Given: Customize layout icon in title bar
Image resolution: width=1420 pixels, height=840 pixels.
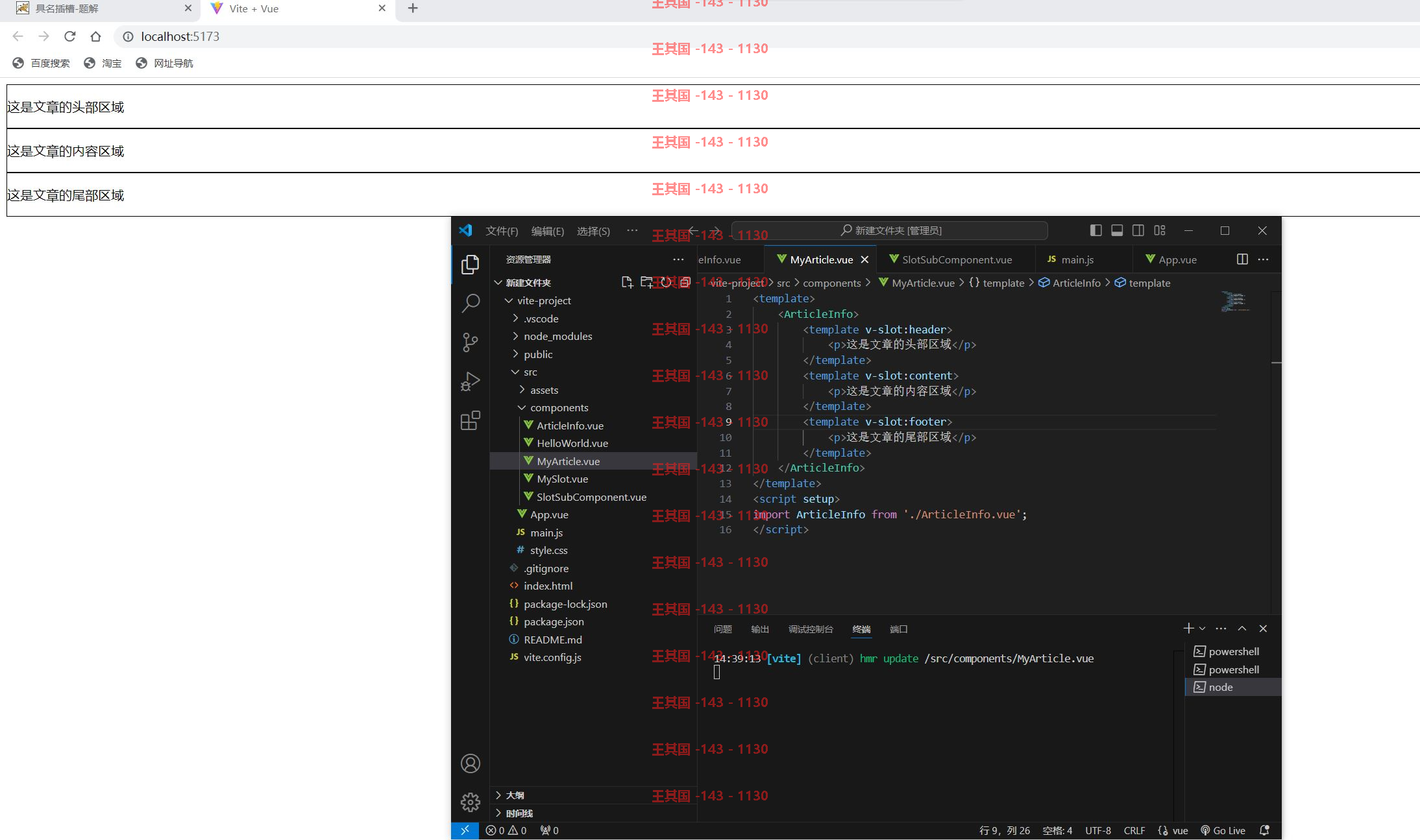Looking at the screenshot, I should (1160, 230).
